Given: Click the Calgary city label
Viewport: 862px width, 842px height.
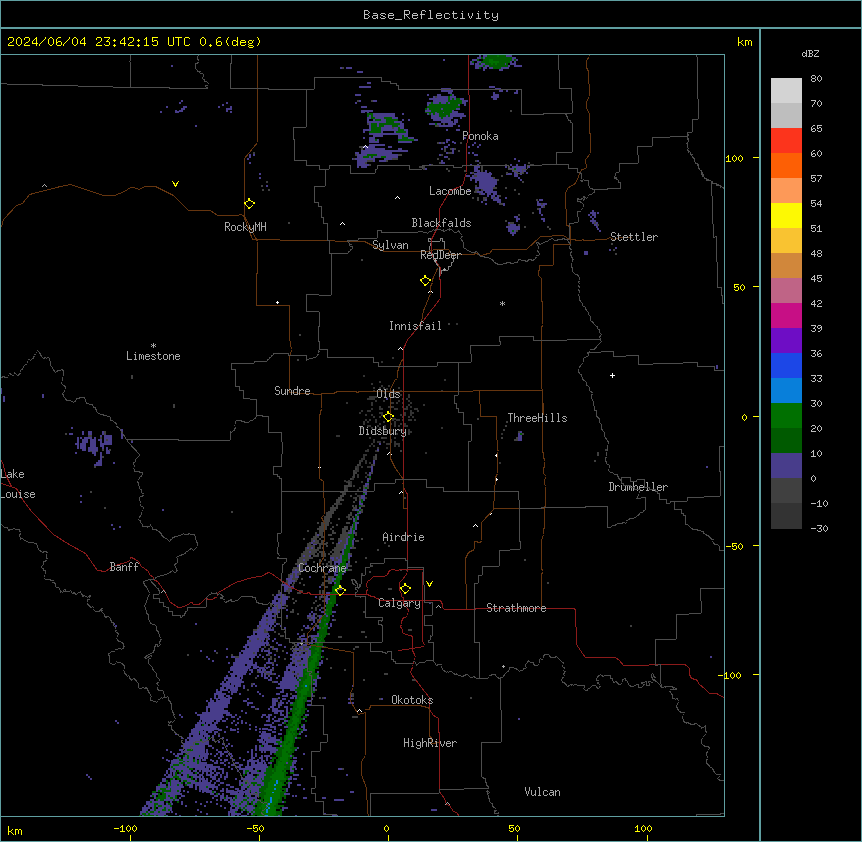Looking at the screenshot, I should tap(399, 603).
